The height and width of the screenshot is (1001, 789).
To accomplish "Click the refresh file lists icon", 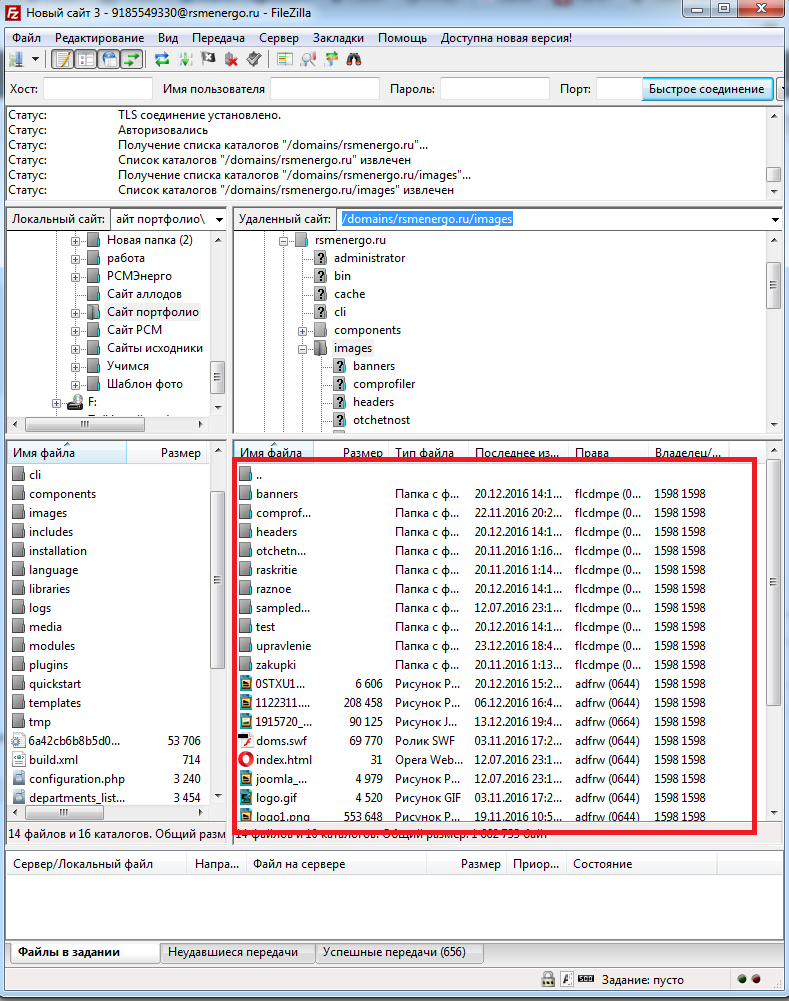I will pos(162,59).
